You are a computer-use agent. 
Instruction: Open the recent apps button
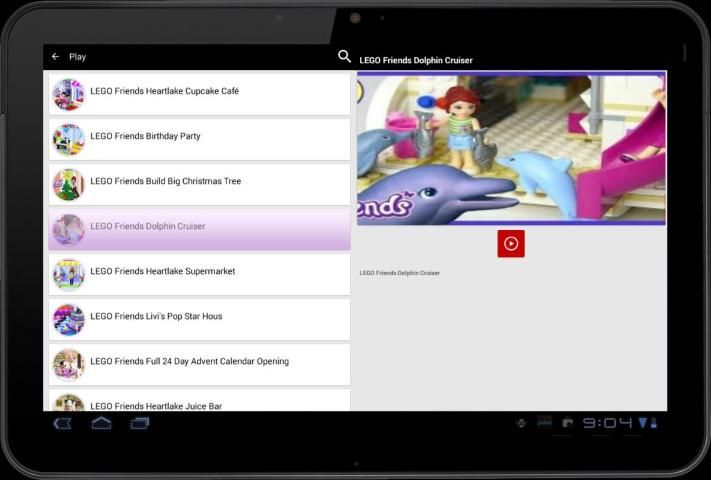pyautogui.click(x=140, y=423)
